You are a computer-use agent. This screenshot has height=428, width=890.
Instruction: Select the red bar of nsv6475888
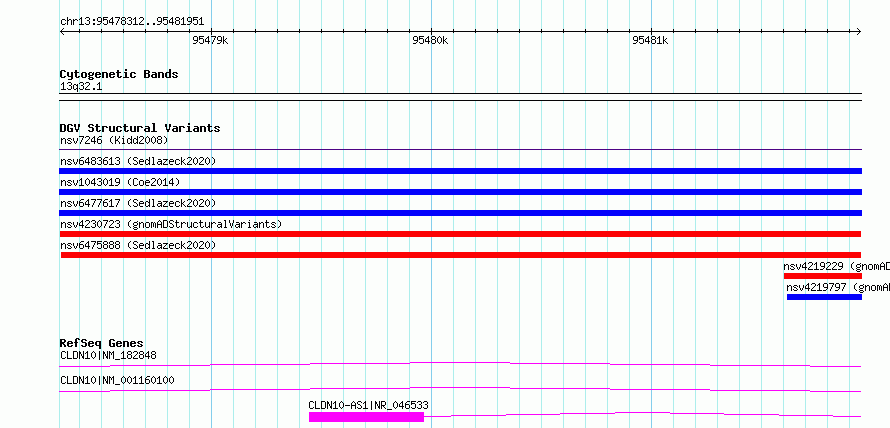460,255
